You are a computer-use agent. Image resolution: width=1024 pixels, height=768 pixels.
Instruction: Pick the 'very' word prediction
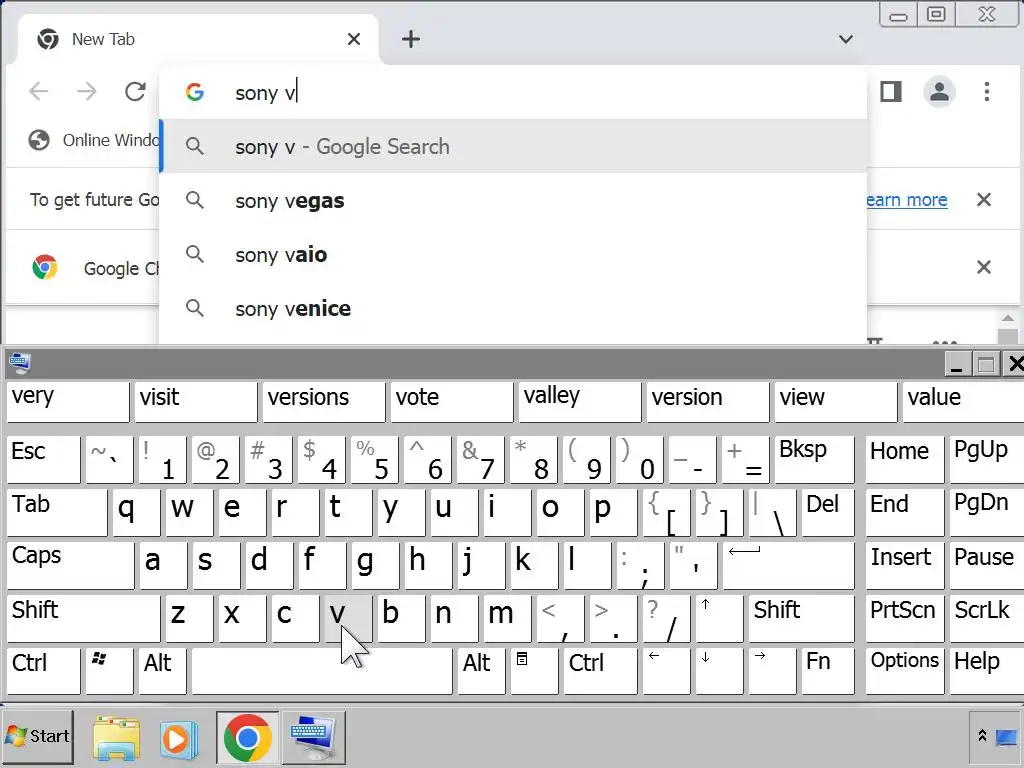tap(68, 402)
